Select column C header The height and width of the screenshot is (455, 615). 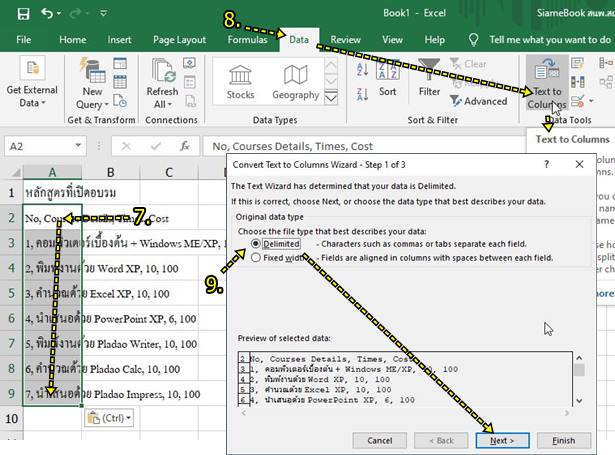point(169,172)
